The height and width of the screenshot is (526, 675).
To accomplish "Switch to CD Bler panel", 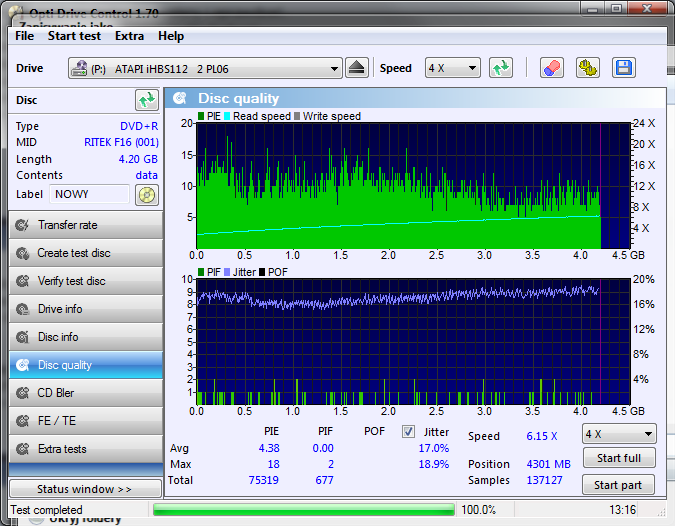I will coord(86,393).
